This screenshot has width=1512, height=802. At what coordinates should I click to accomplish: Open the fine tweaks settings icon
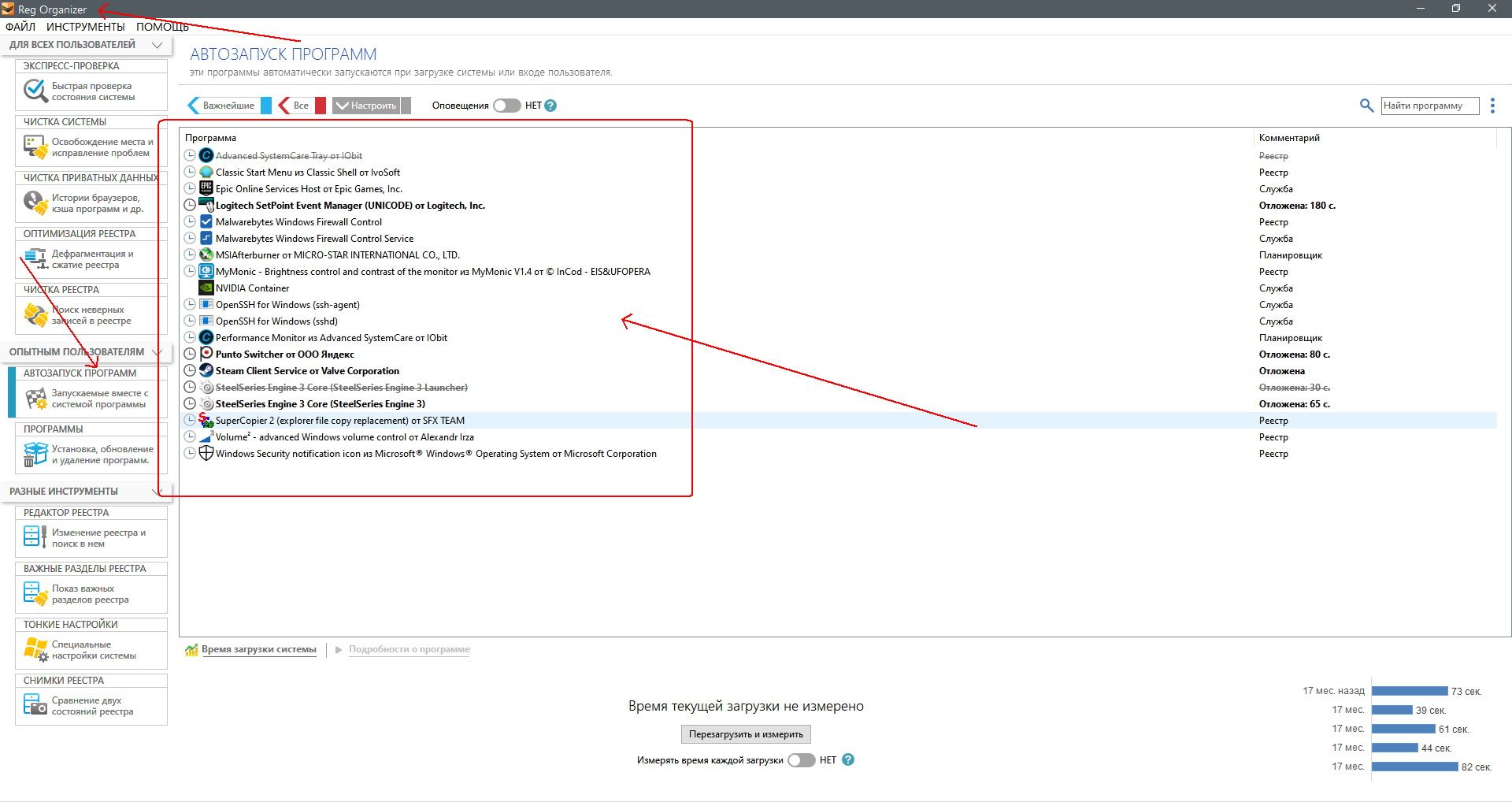tap(35, 650)
